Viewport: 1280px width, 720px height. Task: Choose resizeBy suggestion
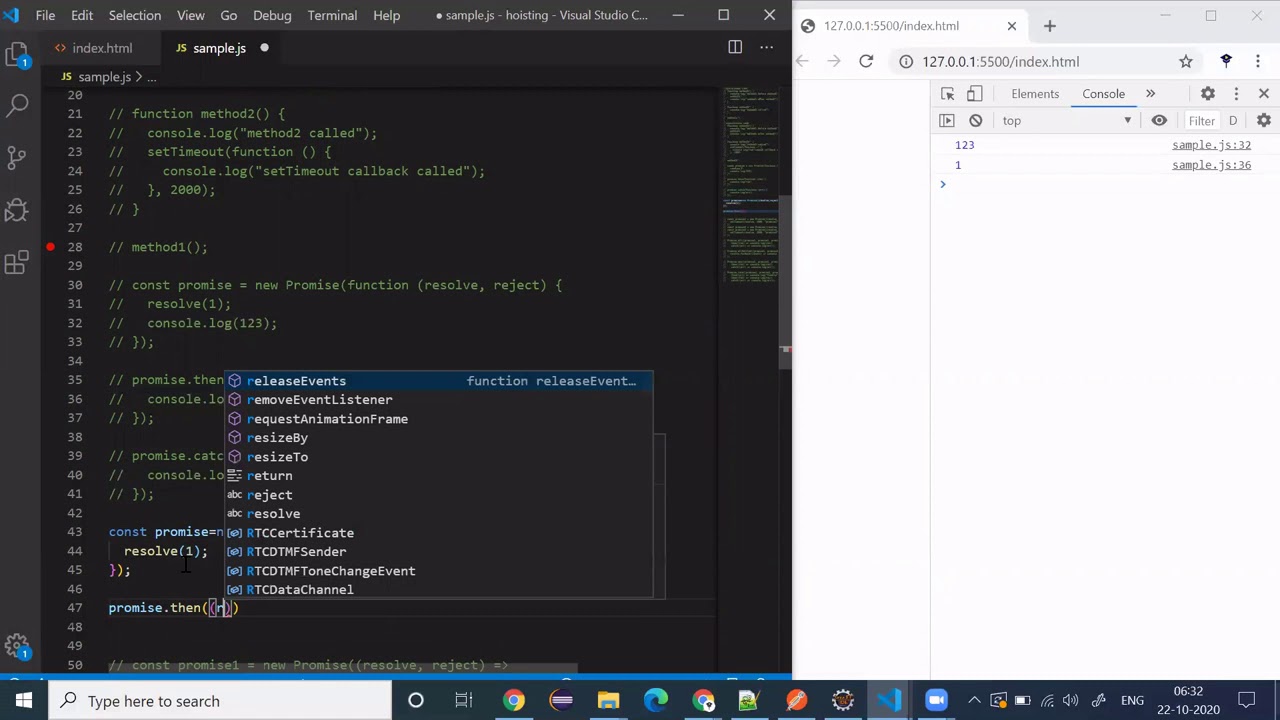[x=439, y=438]
